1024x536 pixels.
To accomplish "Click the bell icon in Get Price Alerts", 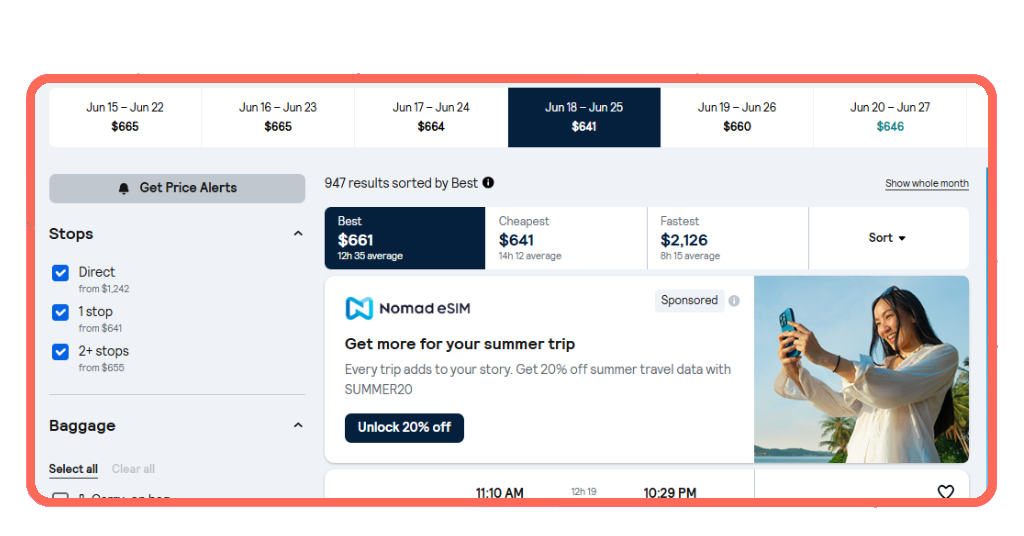I will pos(123,188).
